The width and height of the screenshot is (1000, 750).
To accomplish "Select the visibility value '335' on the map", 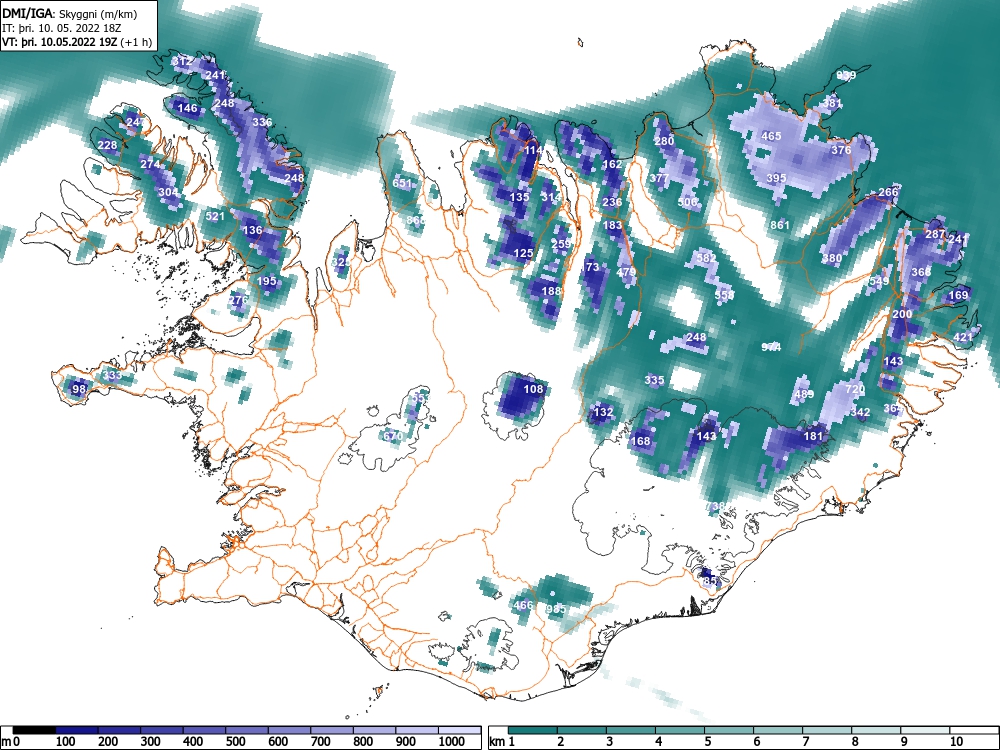I will tap(654, 379).
